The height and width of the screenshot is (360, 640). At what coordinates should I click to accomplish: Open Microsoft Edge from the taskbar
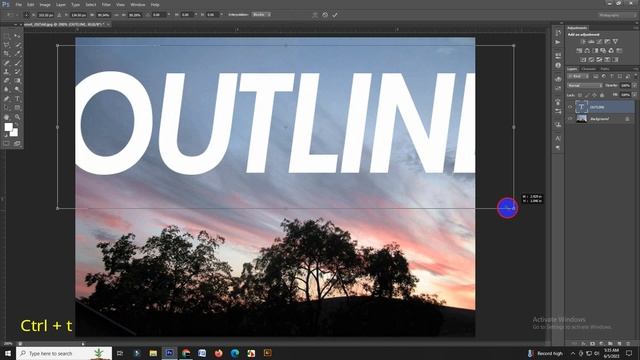[x=235, y=353]
